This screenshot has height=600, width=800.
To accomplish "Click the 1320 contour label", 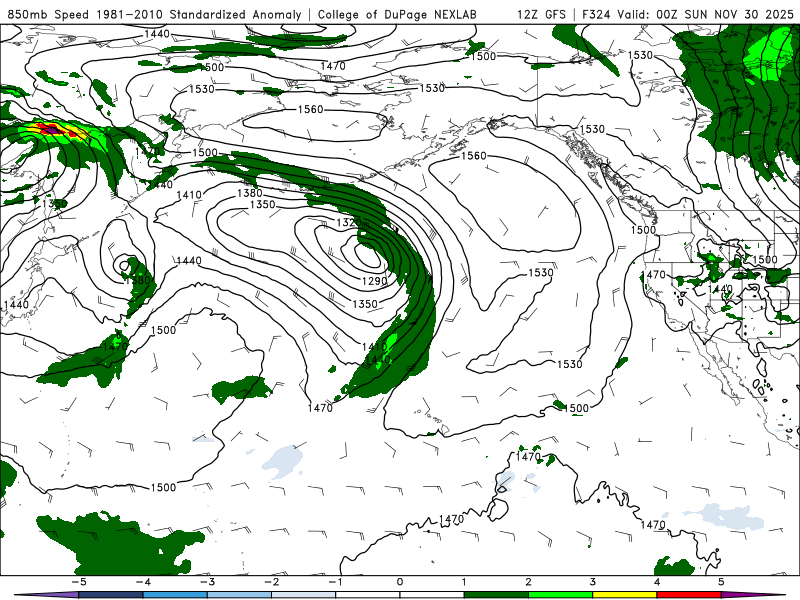I will click(x=348, y=222).
